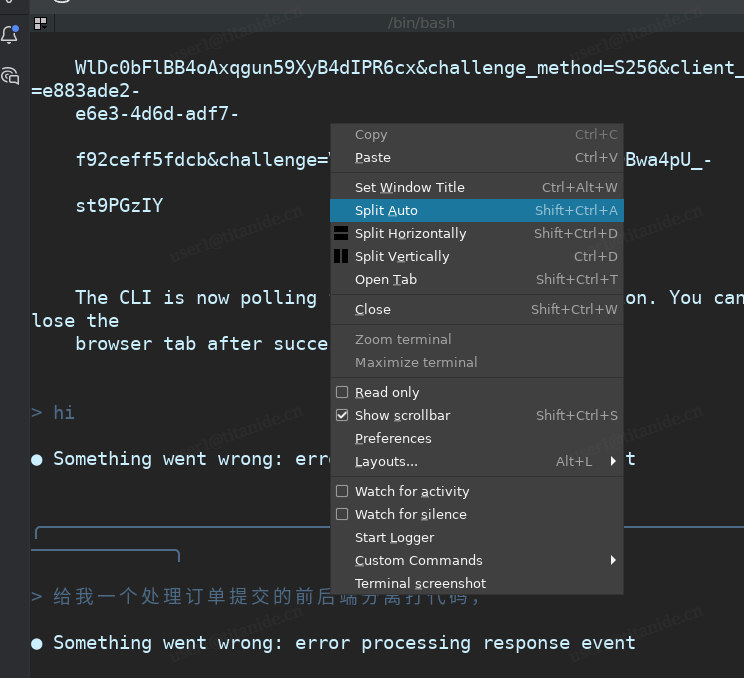This screenshot has height=678, width=744.
Task: Enable the Read only checkbox
Action: [x=342, y=392]
